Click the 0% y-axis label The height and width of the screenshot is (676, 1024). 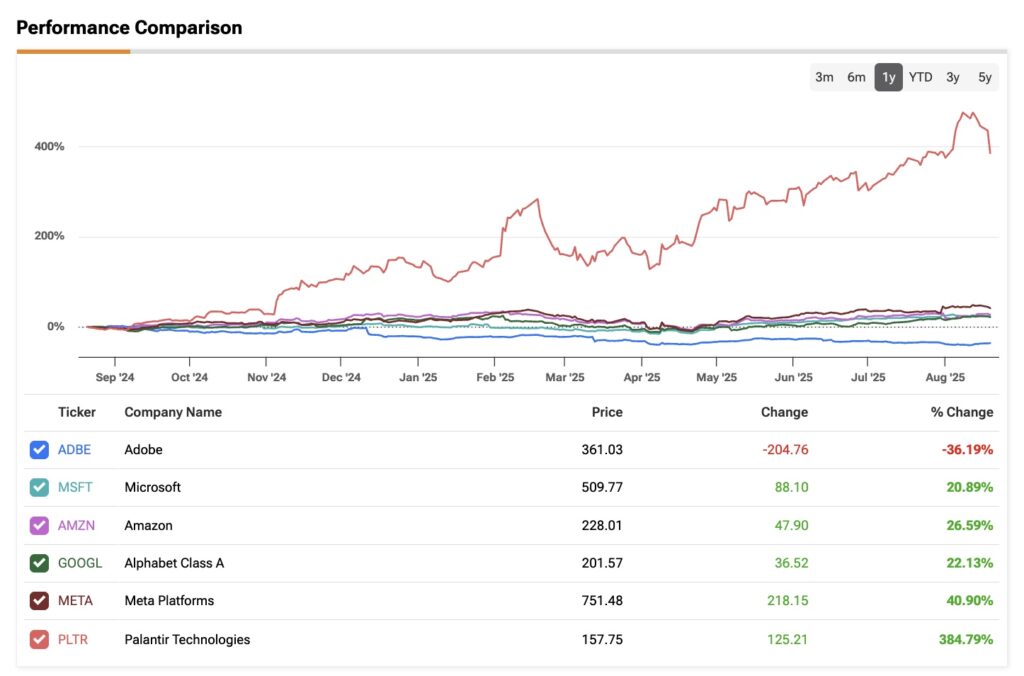click(x=56, y=327)
